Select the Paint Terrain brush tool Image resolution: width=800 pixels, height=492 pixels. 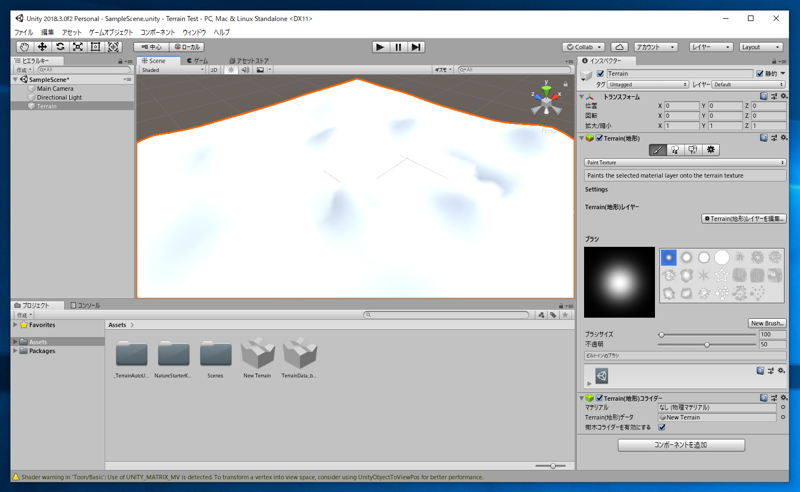(x=658, y=150)
